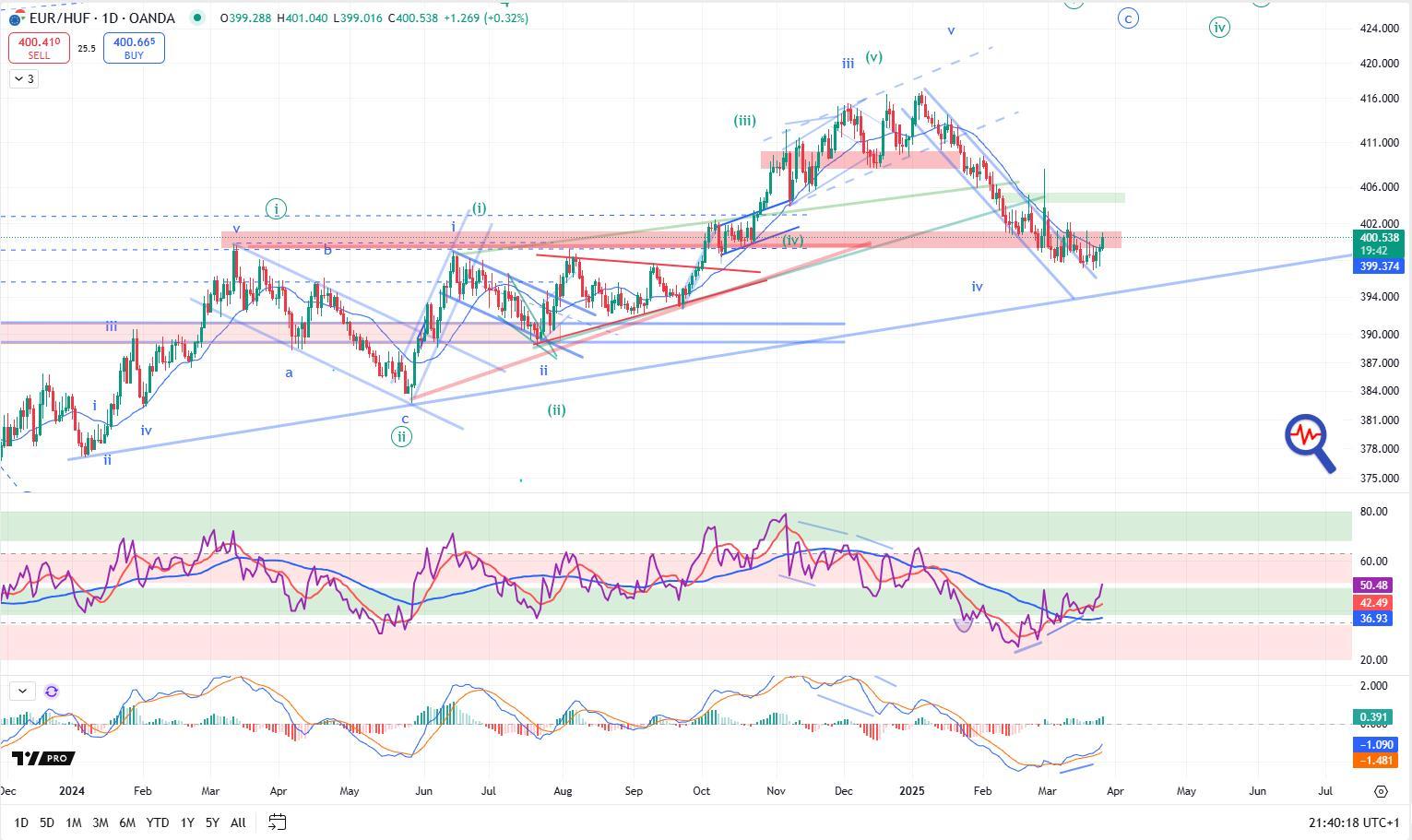1412x840 pixels.
Task: Click the blue BUY price button
Action: pyautogui.click(x=134, y=48)
